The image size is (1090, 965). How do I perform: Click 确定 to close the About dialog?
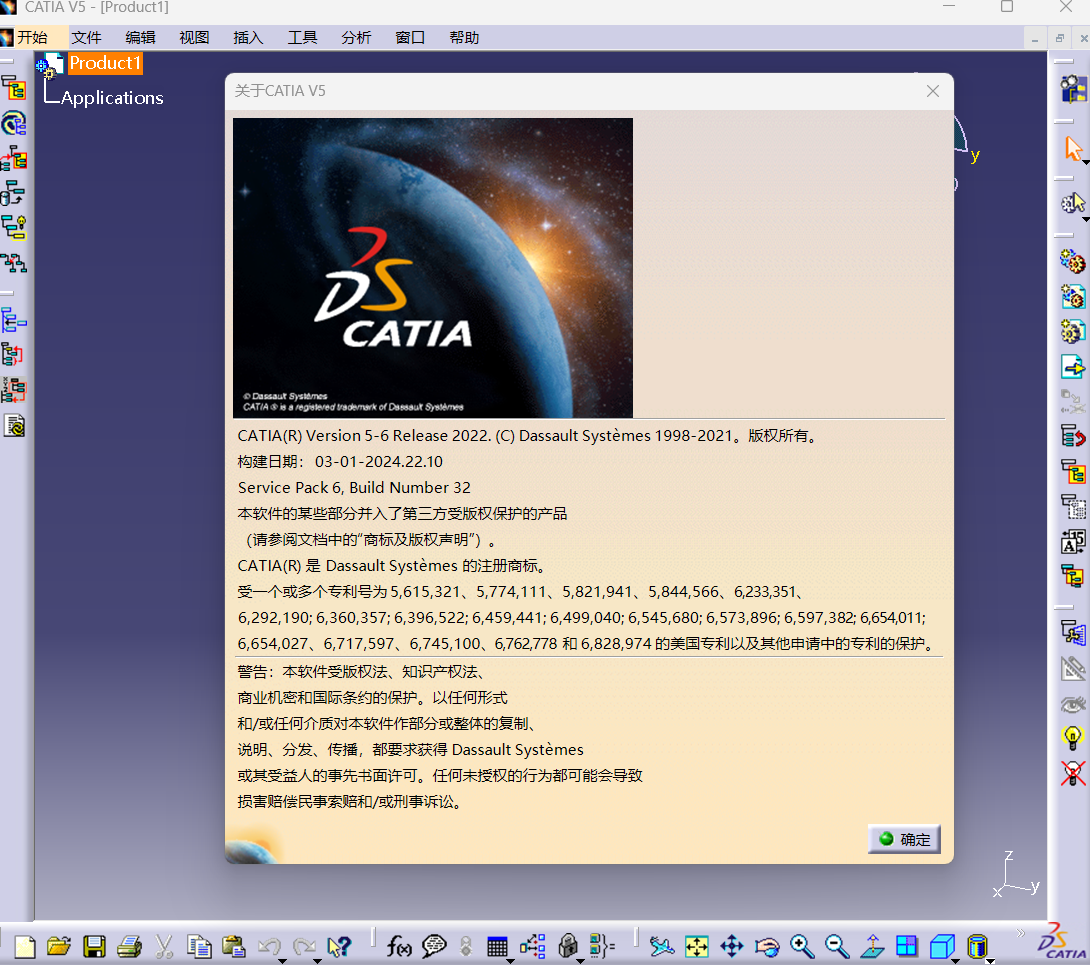point(903,839)
